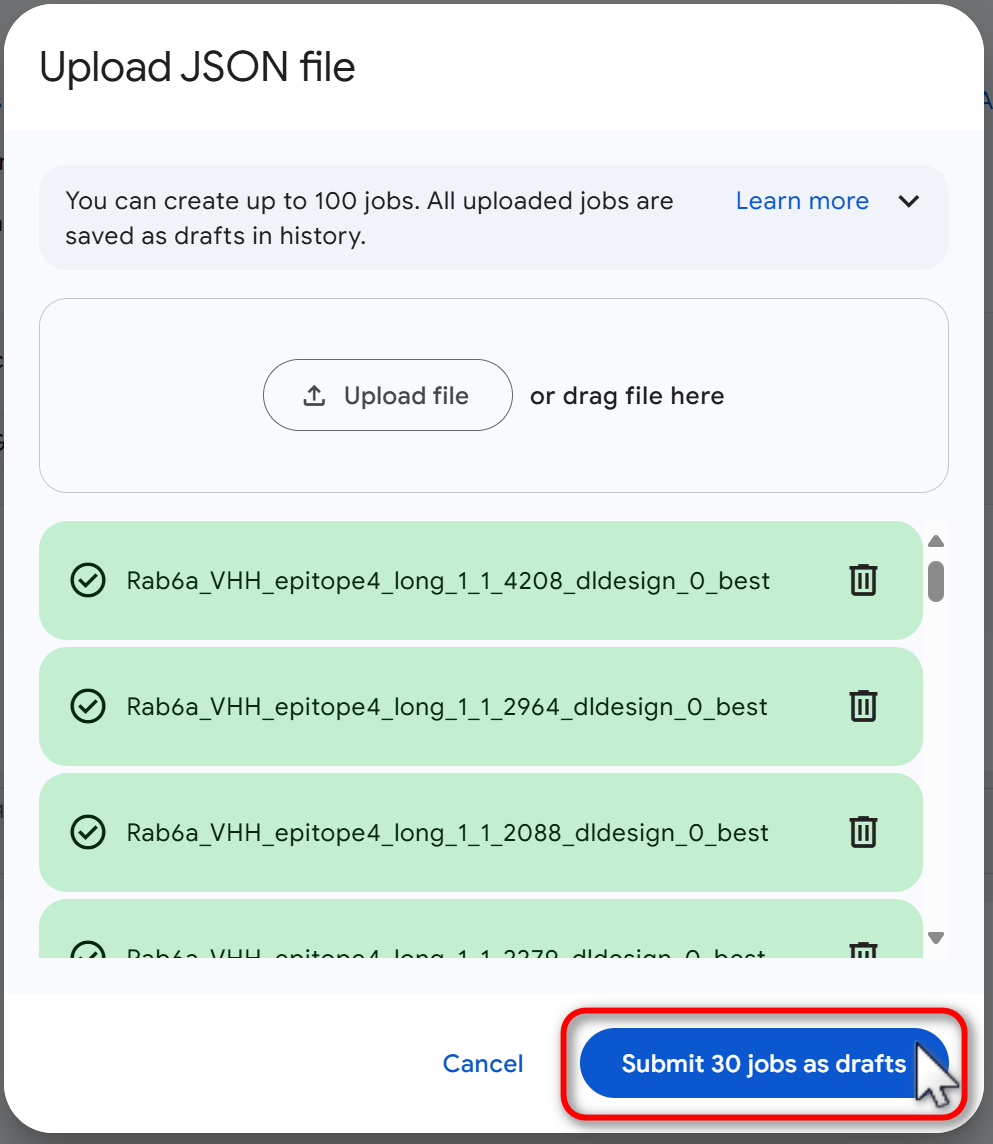Image resolution: width=993 pixels, height=1144 pixels.
Task: Click the 'Upload JSON file' dialog title
Action: point(197,67)
